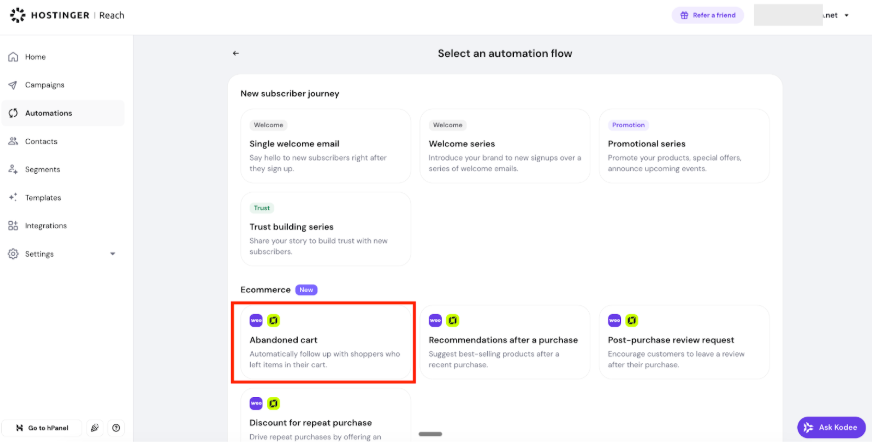872x446 pixels.
Task: Pick the Post-purchase review request card
Action: [684, 343]
